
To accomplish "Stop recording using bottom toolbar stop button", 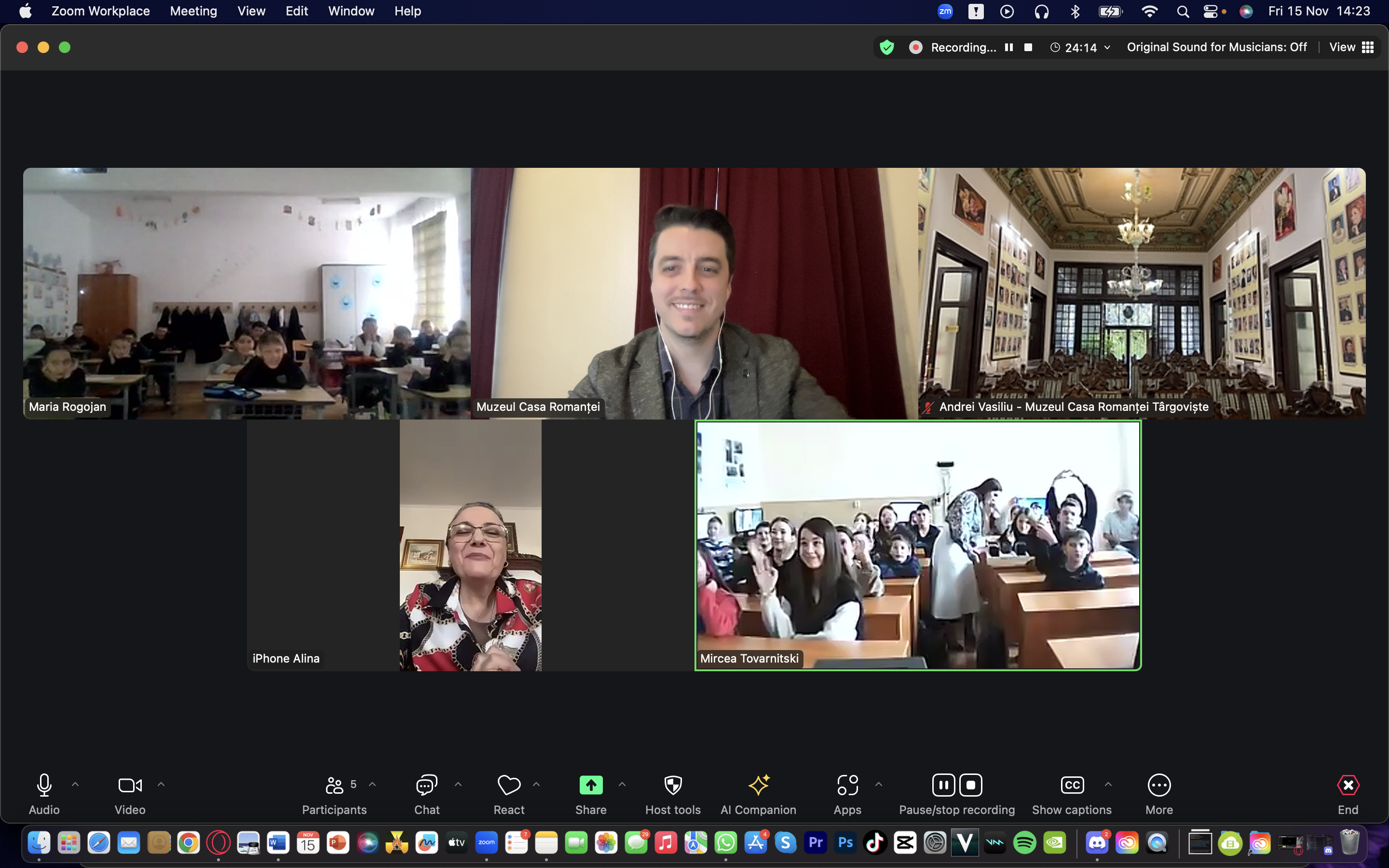I will tap(971, 786).
